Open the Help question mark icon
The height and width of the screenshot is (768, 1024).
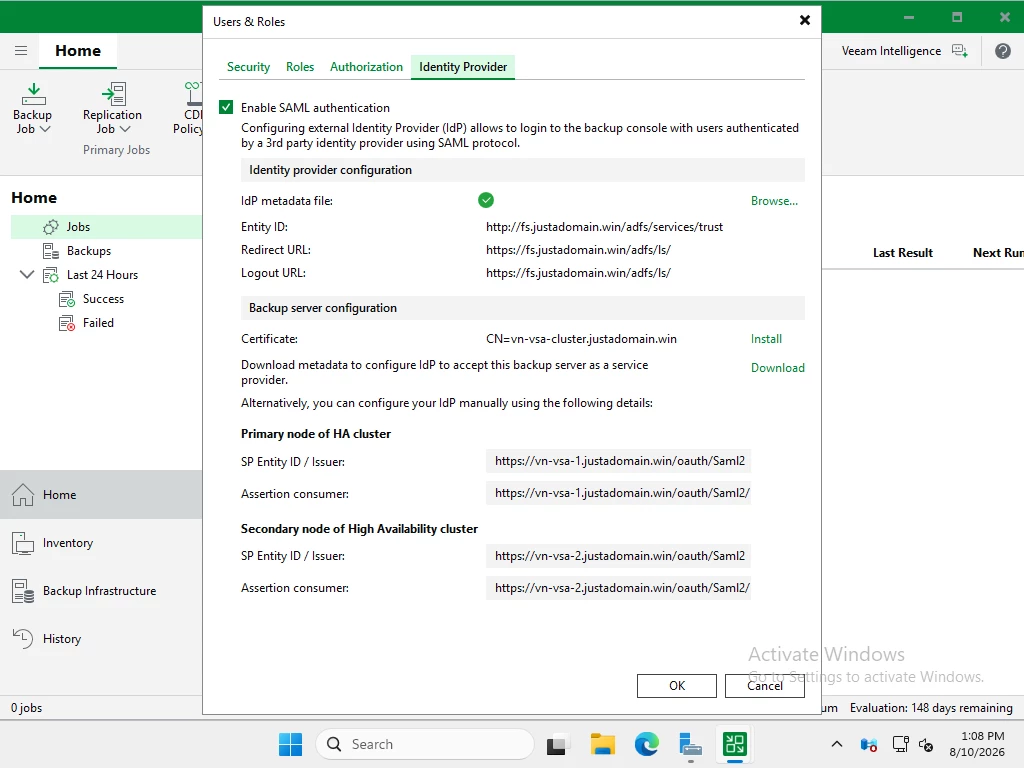point(1002,51)
